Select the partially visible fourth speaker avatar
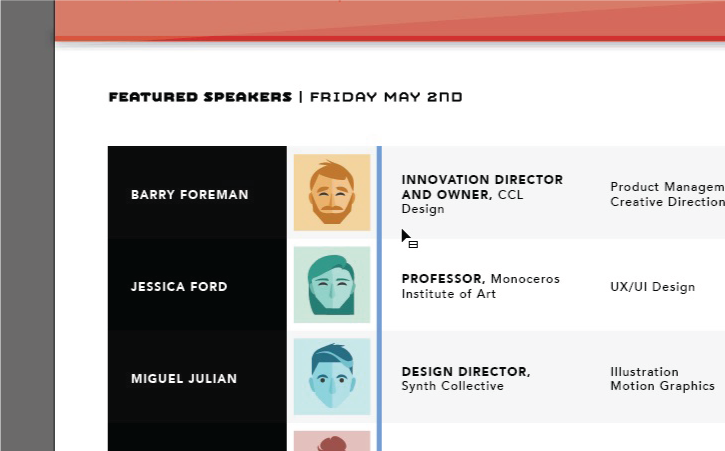 pyautogui.click(x=331, y=441)
